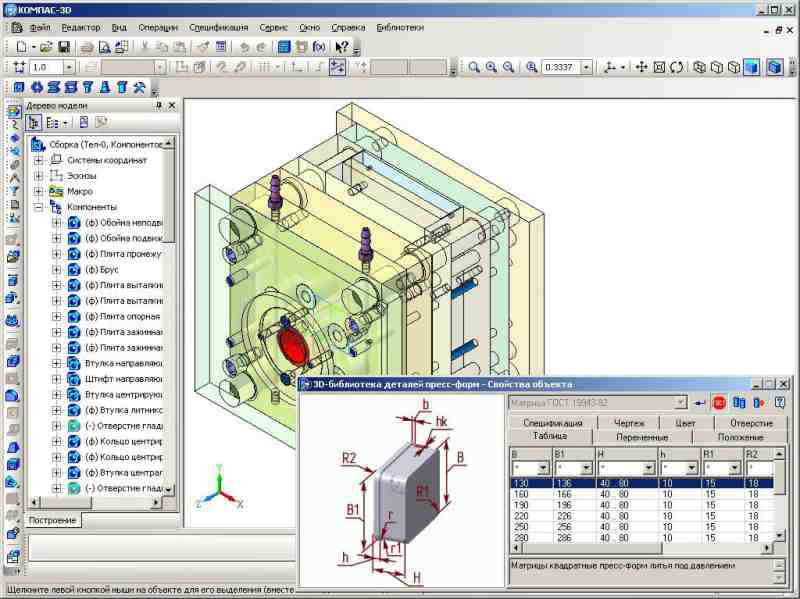Pin the Дерево модели panel

coord(158,105)
